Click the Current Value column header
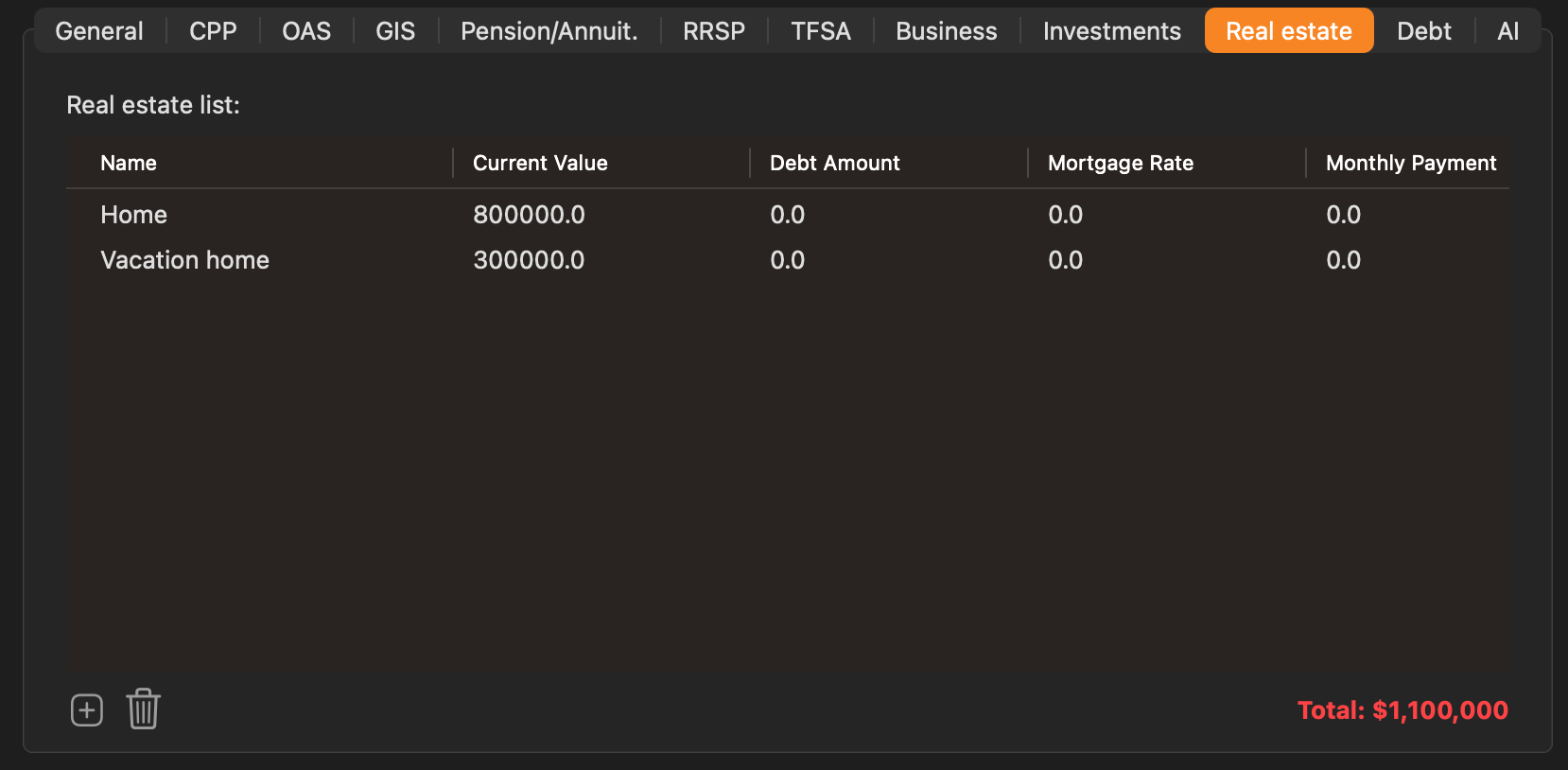1568x770 pixels. click(540, 163)
